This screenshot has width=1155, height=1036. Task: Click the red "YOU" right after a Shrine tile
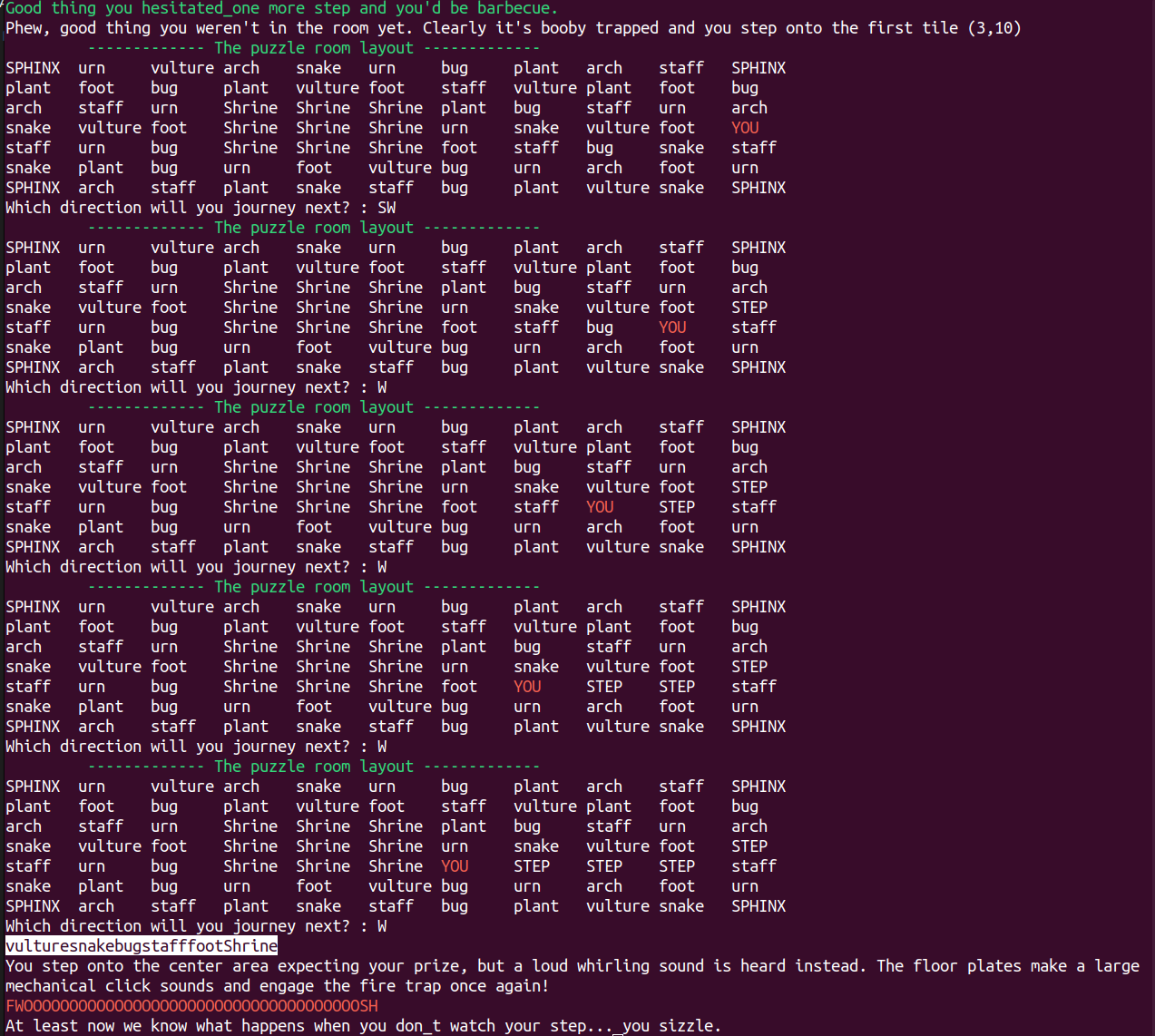point(455,866)
